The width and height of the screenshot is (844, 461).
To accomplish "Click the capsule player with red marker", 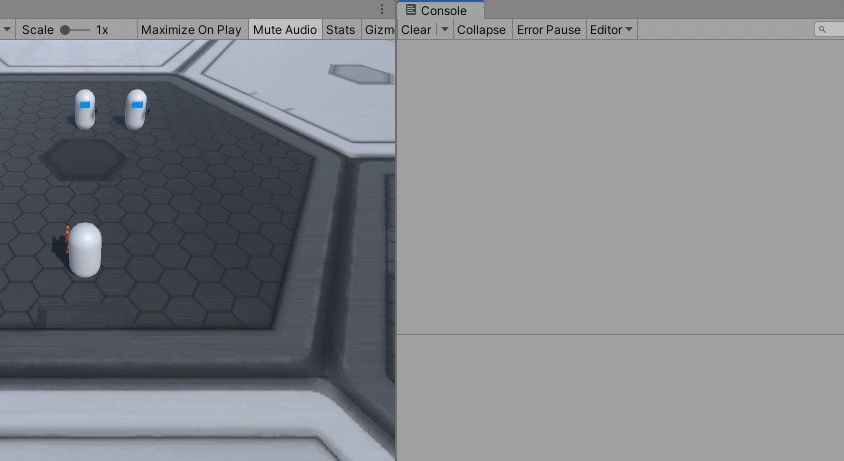I will click(84, 250).
